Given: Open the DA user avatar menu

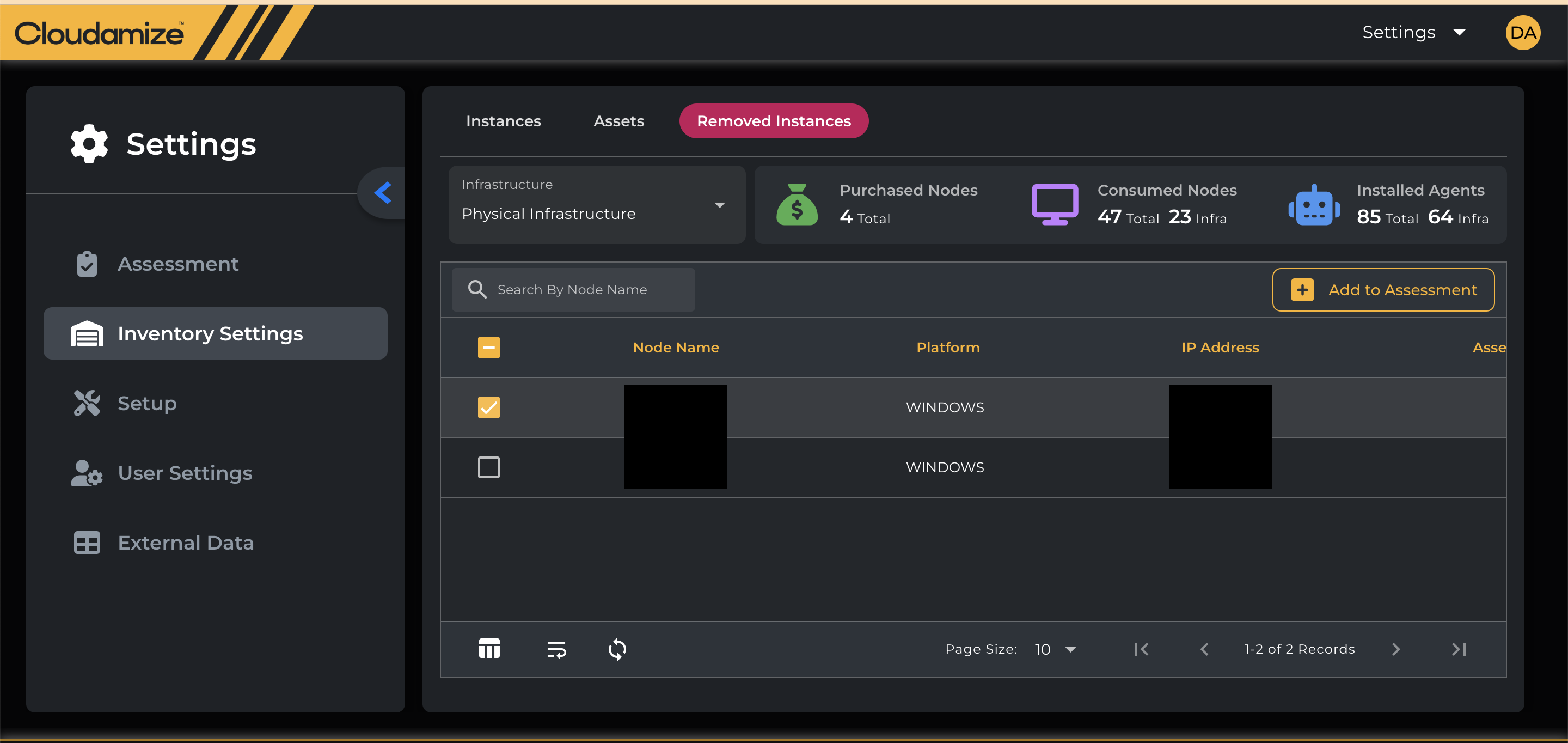Looking at the screenshot, I should click(1522, 33).
